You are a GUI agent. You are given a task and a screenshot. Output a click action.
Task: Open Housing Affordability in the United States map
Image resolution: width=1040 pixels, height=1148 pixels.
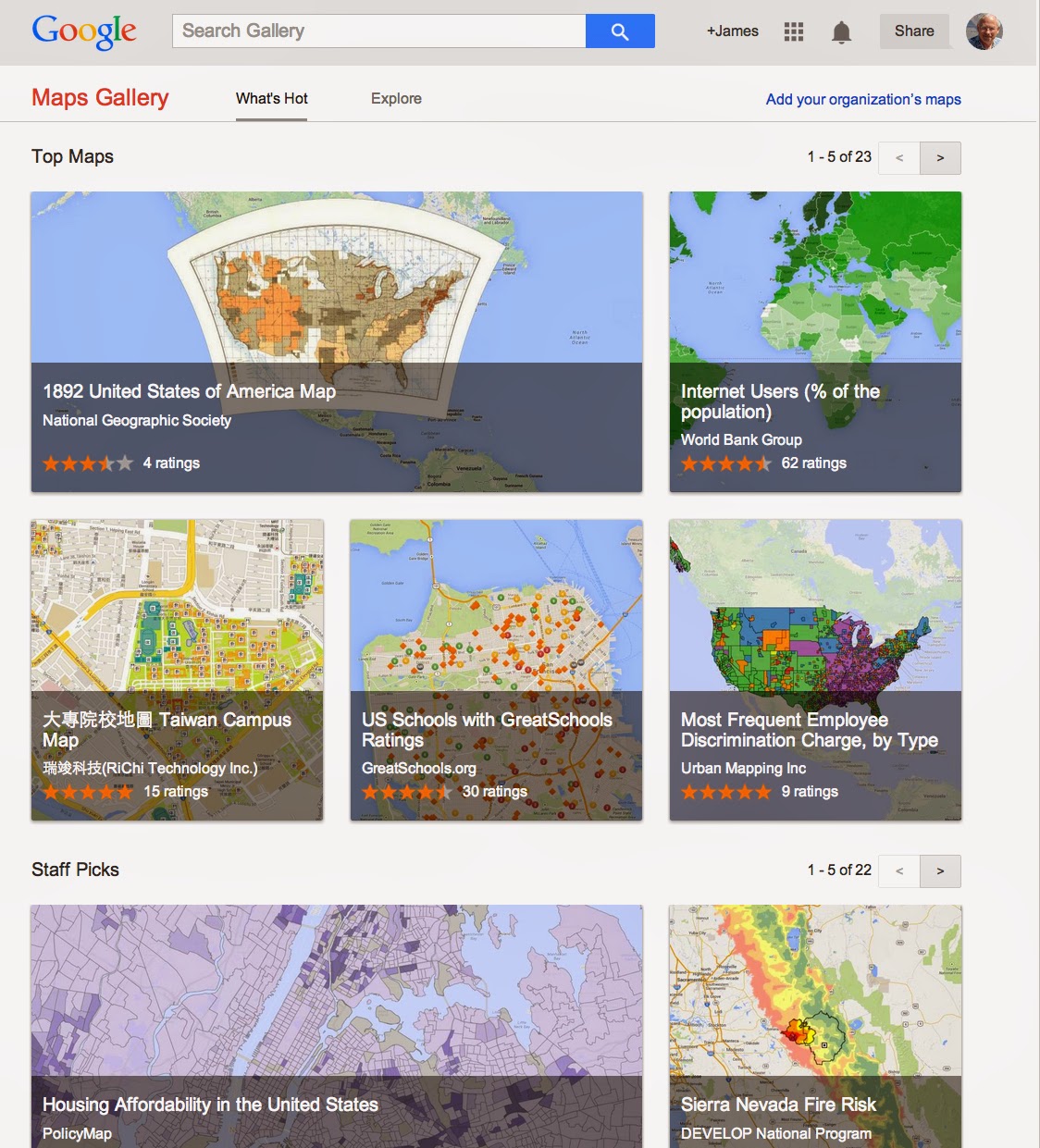point(337,1026)
